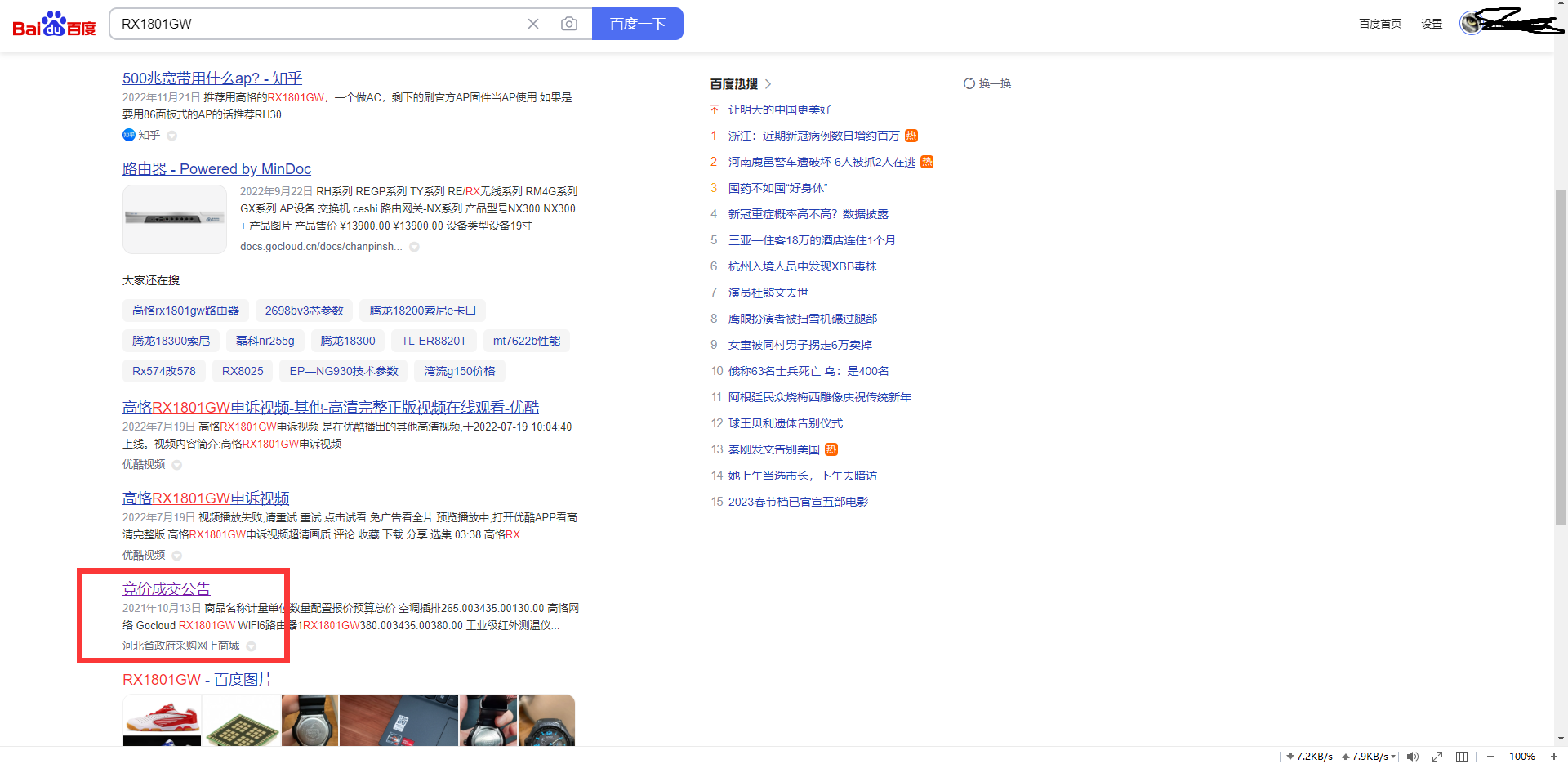Viewport: 1568px width, 764px height.
Task: Zoom in with the plus icon in status bar
Action: click(1554, 757)
